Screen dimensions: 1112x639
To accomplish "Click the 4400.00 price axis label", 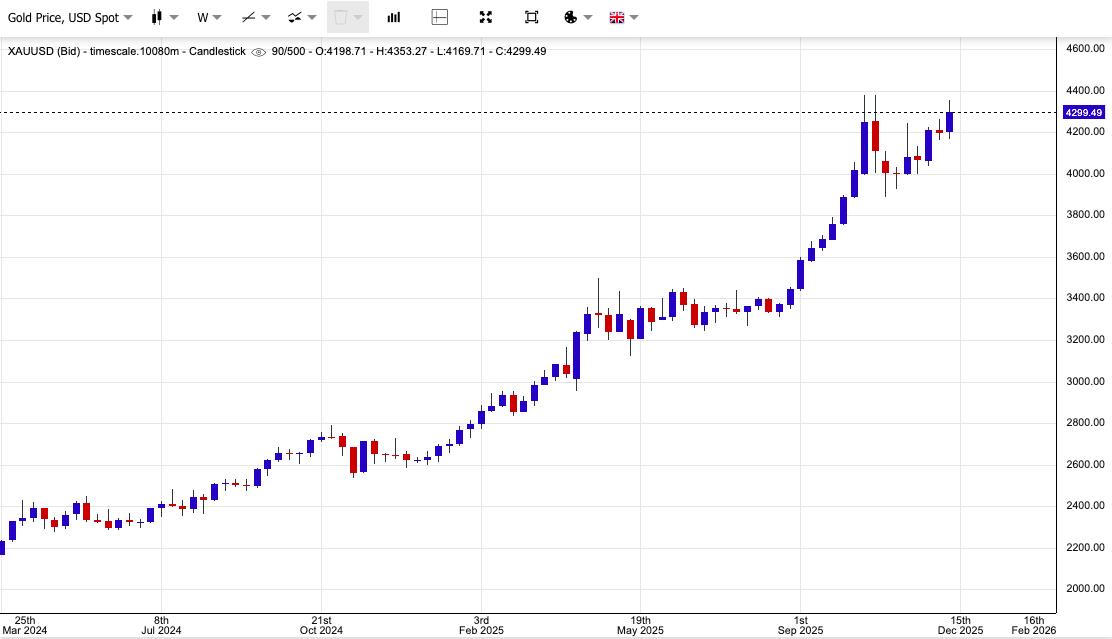I will coord(1084,90).
